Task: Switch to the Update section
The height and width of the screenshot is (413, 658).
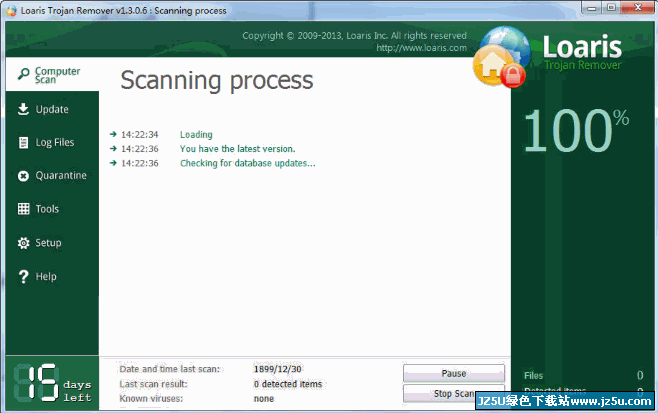Action: (52, 109)
